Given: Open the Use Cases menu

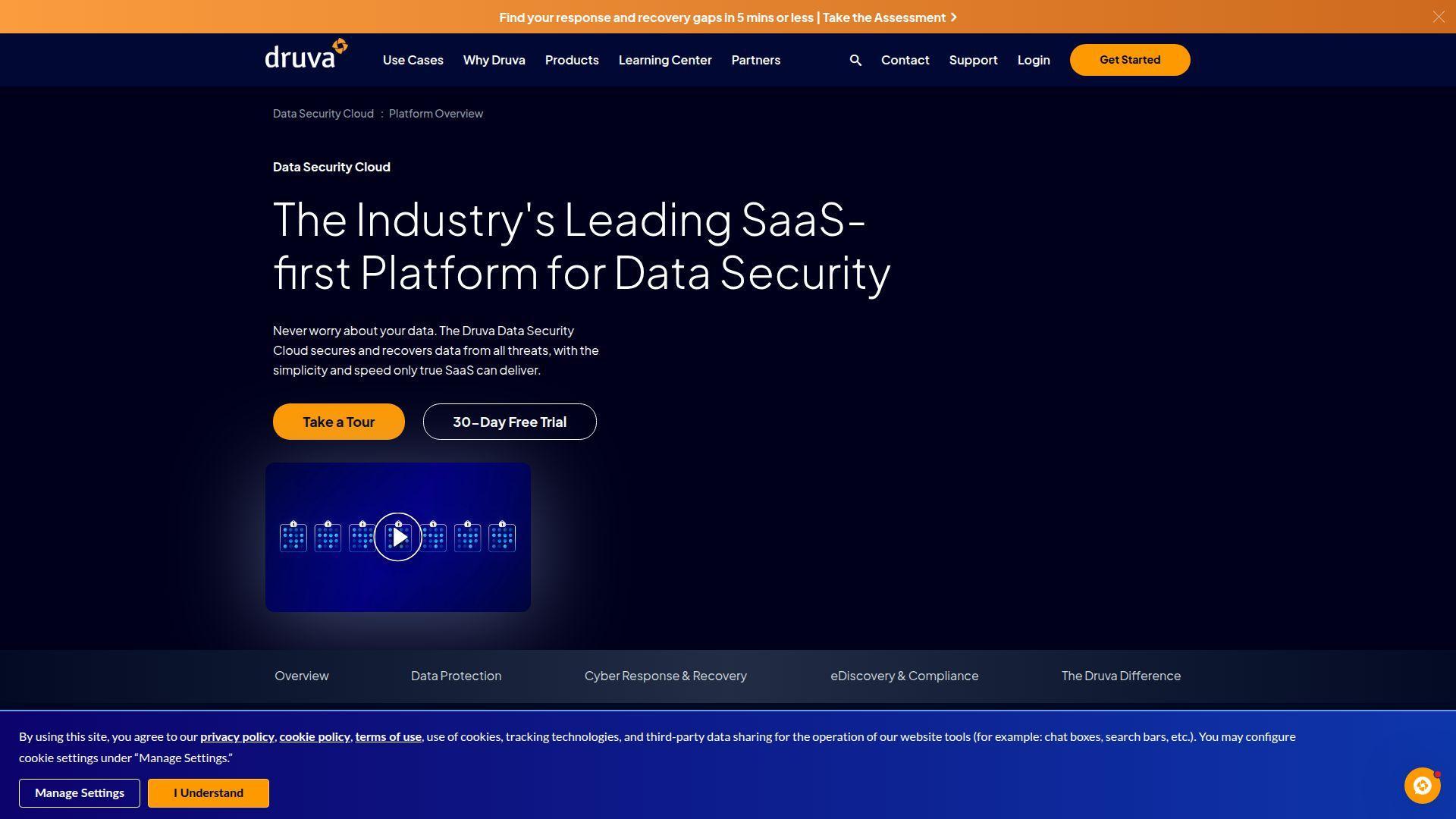Looking at the screenshot, I should click(x=413, y=60).
